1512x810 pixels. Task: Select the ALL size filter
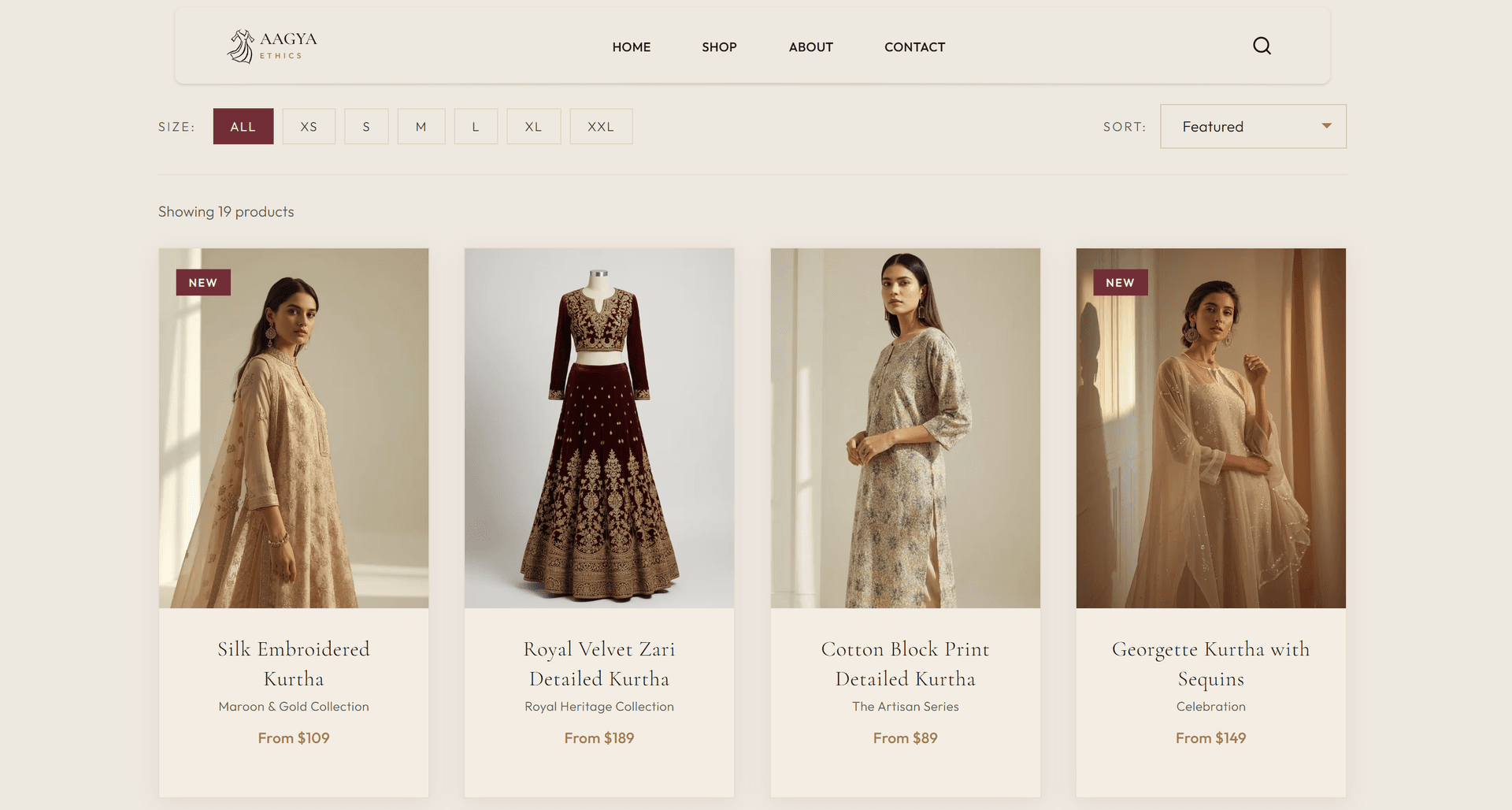pos(243,126)
